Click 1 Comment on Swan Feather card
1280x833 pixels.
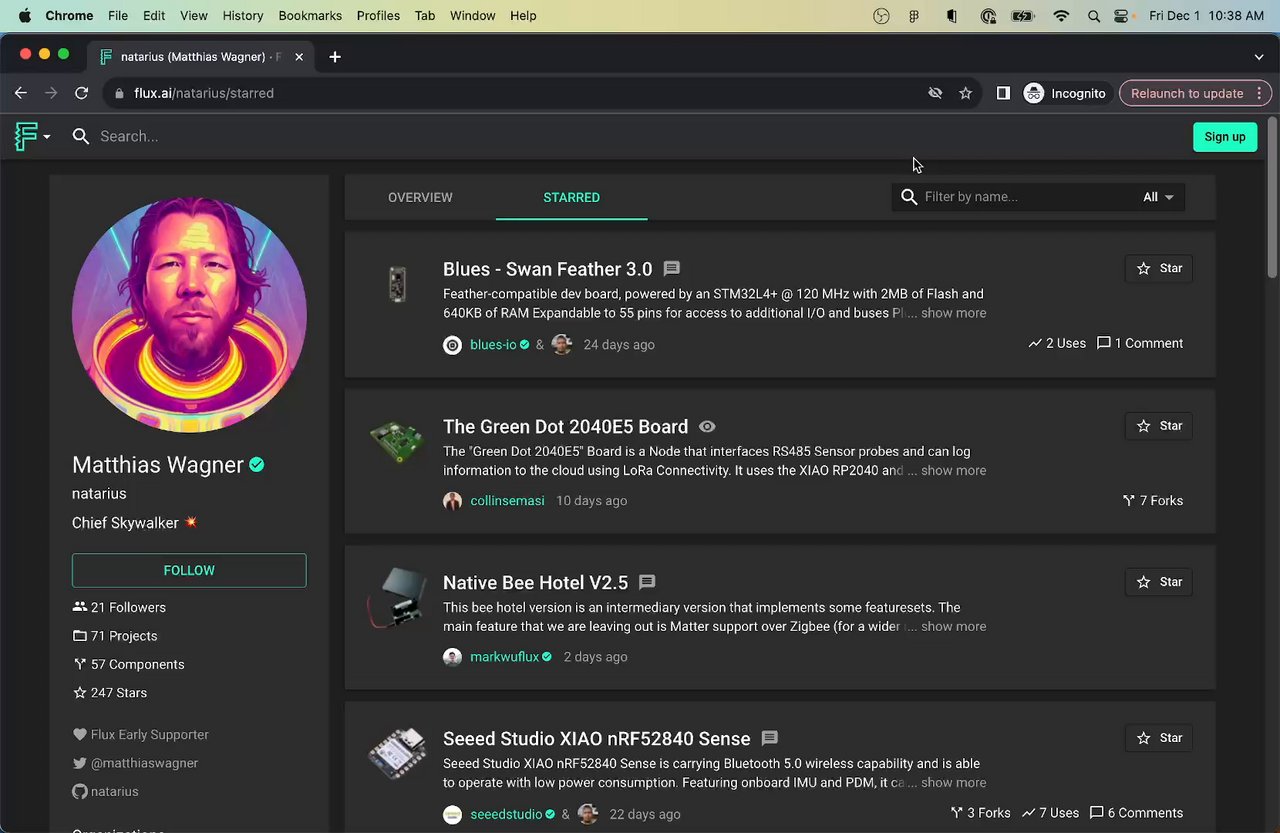[1140, 343]
